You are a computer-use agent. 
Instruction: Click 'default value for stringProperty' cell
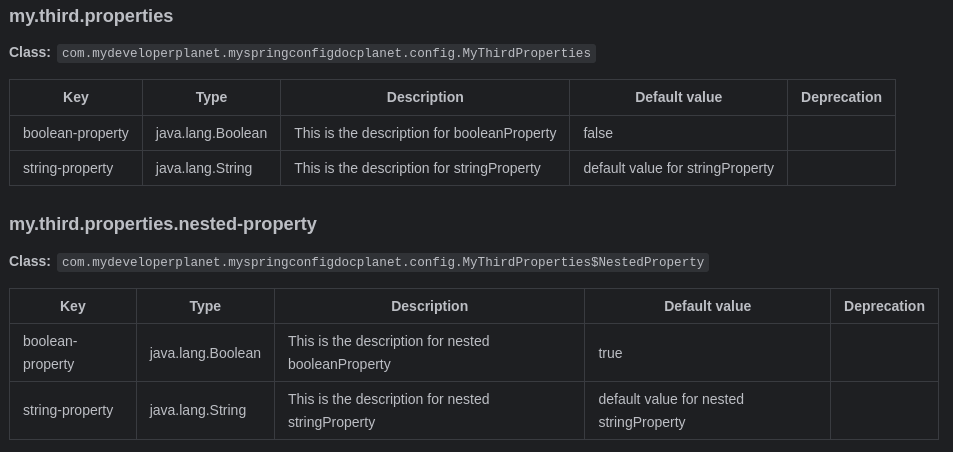pyautogui.click(x=678, y=168)
